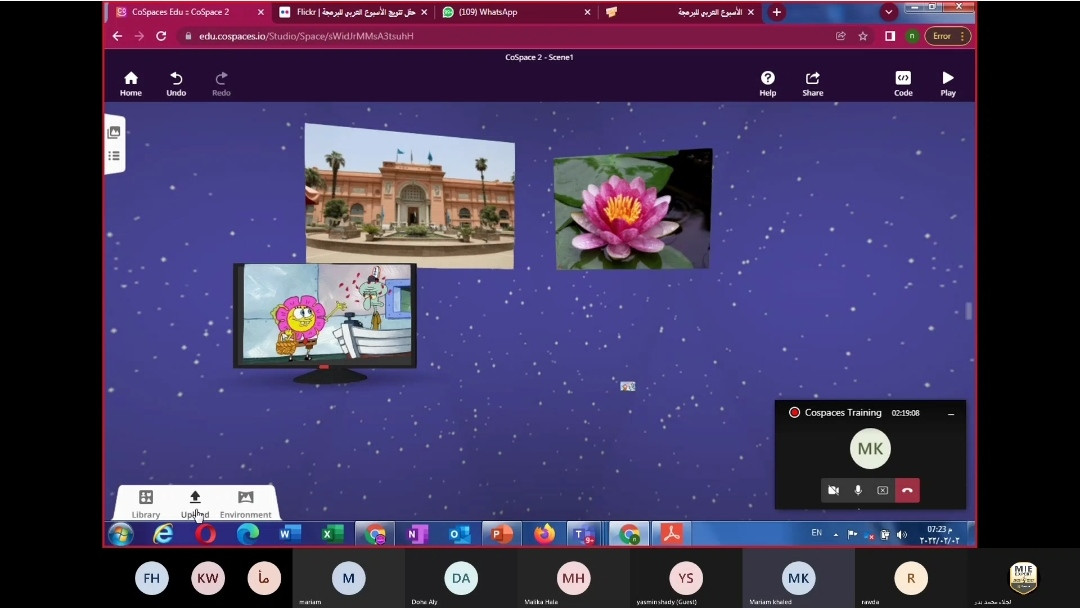Stop screen sharing in the call popup
The image size is (1080, 610).
coord(882,490)
